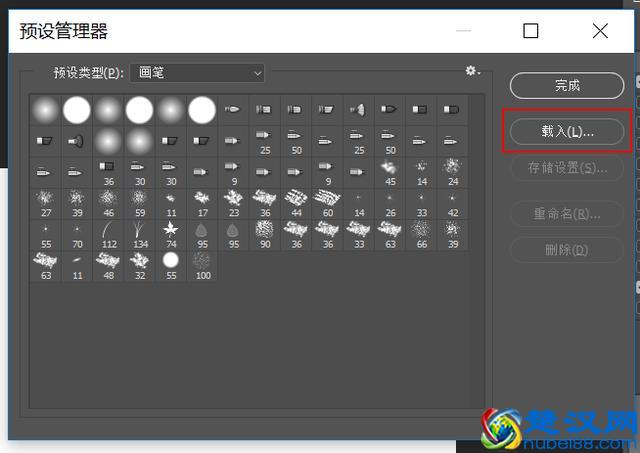Viewport: 640px width, 453px height.
Task: Click the 载入 (Load) button
Action: tap(567, 131)
